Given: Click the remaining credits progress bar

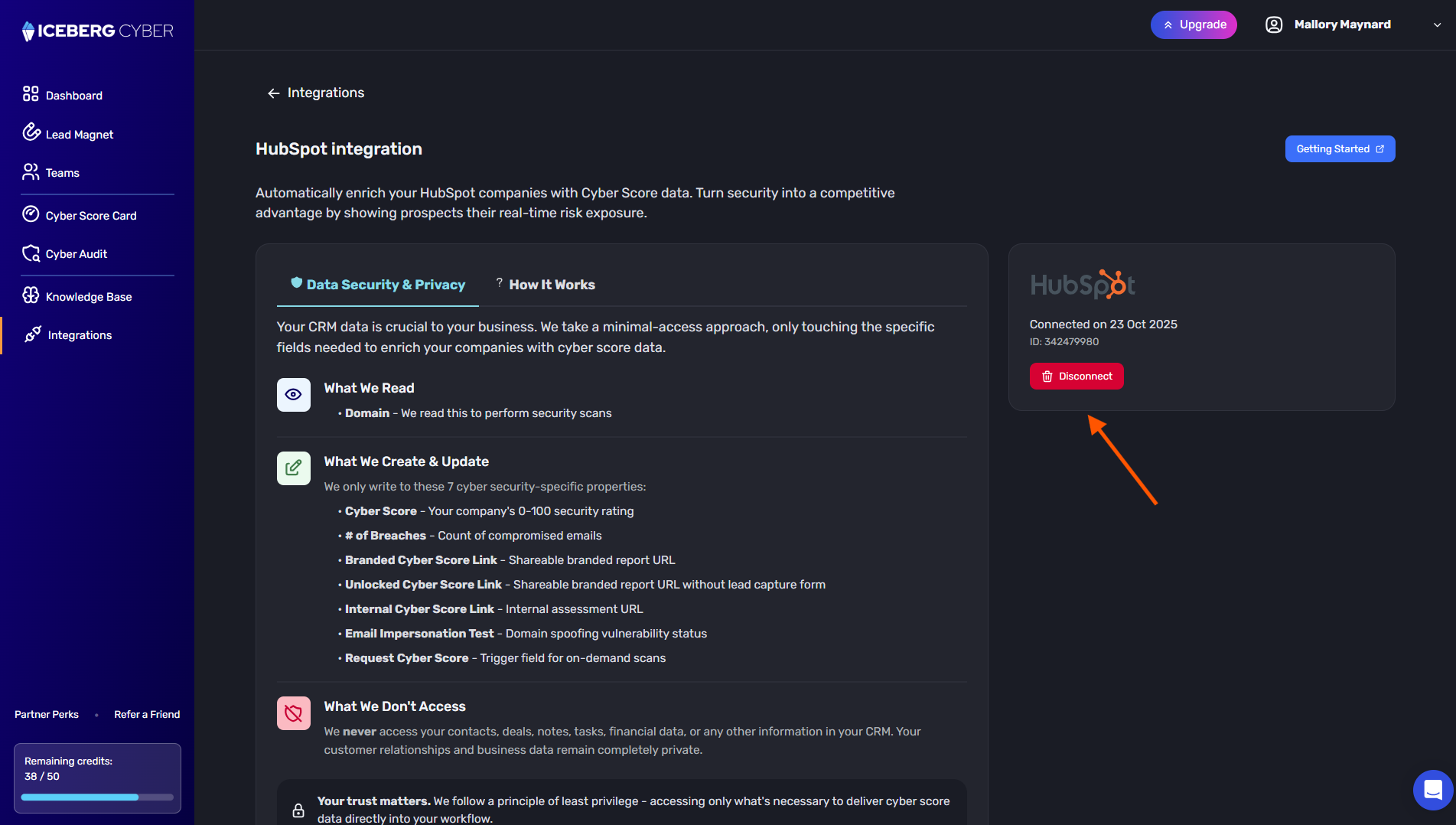Looking at the screenshot, I should tap(97, 797).
